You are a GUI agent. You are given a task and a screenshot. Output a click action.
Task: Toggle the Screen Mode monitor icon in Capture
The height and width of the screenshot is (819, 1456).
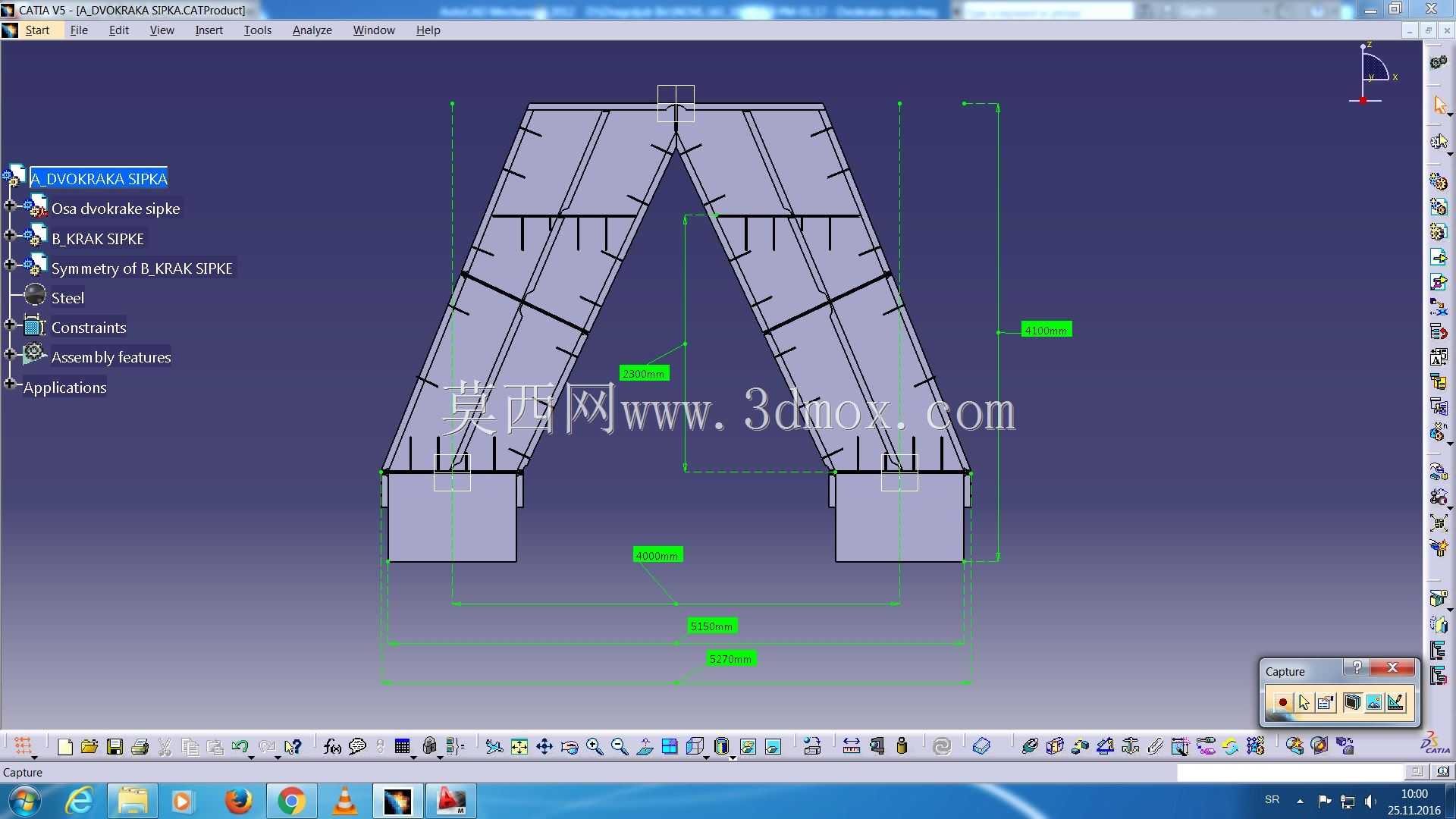[1351, 703]
